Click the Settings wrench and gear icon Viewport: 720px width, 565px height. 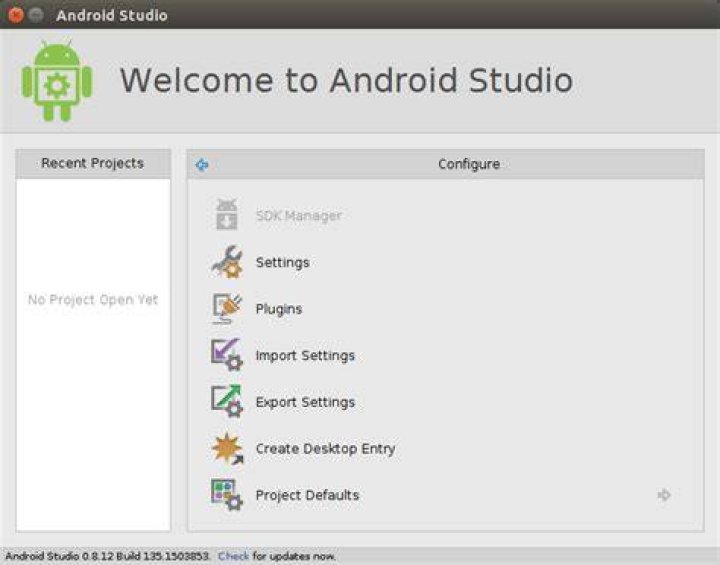tap(227, 262)
